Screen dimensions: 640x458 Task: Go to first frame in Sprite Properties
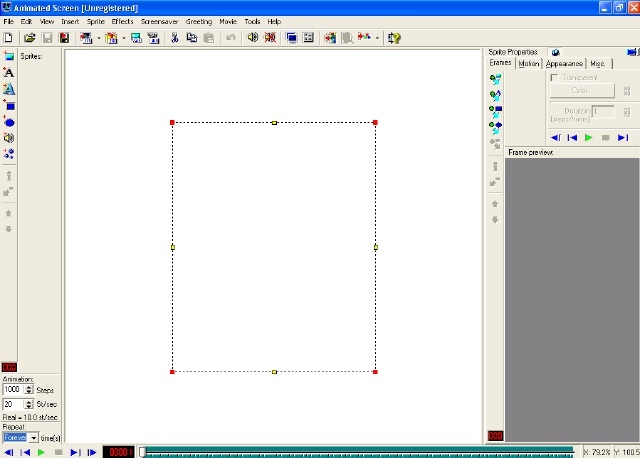(572, 138)
